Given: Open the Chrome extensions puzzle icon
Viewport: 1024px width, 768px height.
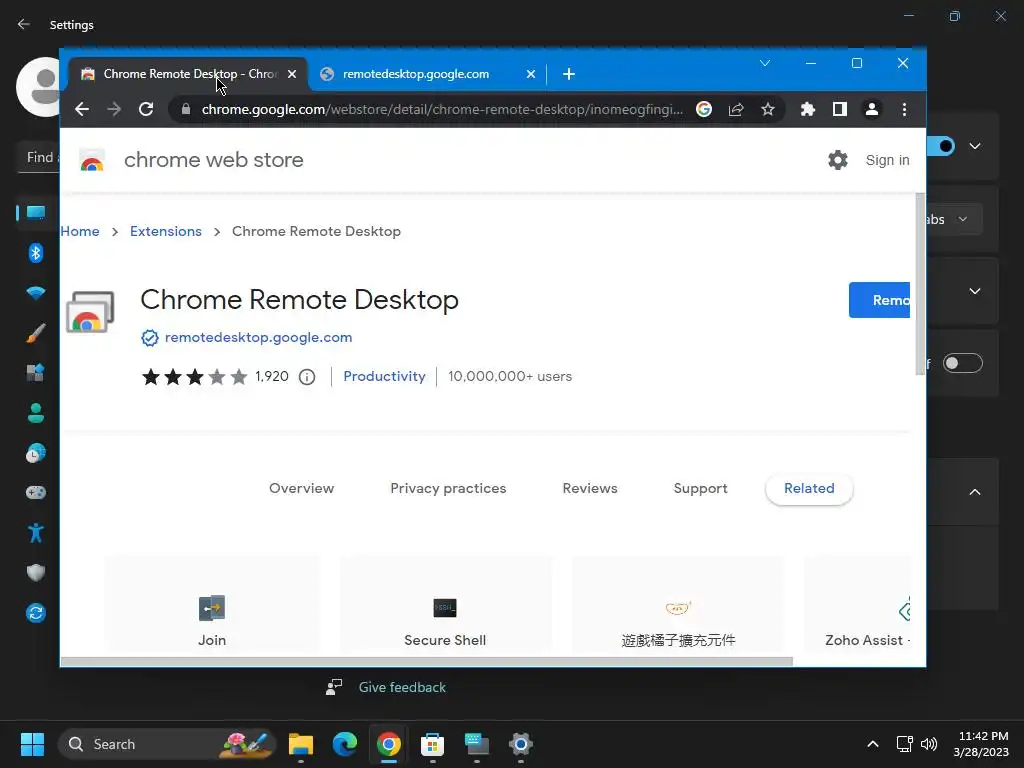Looking at the screenshot, I should (808, 109).
